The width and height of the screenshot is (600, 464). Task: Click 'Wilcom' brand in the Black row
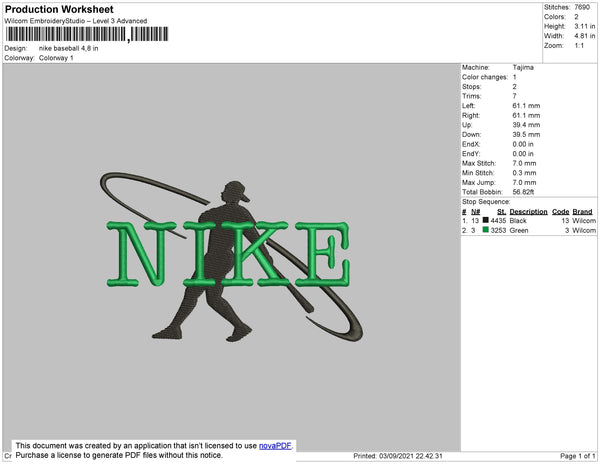tap(584, 221)
